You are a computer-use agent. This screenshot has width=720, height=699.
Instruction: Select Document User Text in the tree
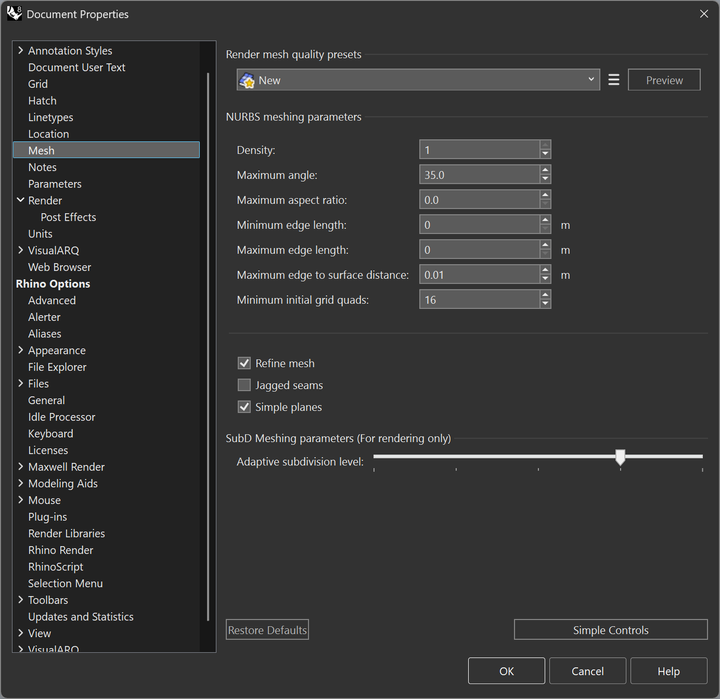point(77,67)
